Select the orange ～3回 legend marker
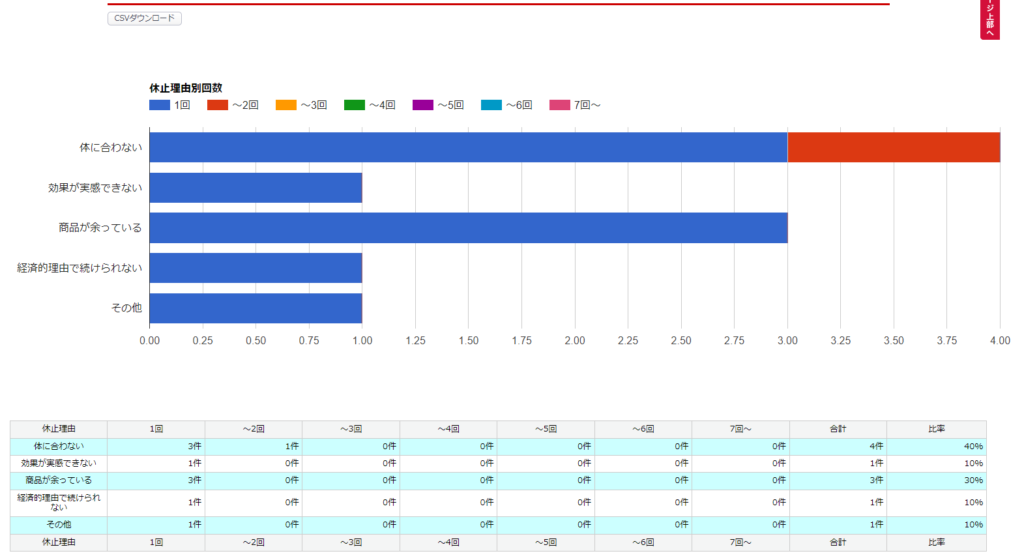Viewport: 1024px width, 560px height. pos(286,105)
